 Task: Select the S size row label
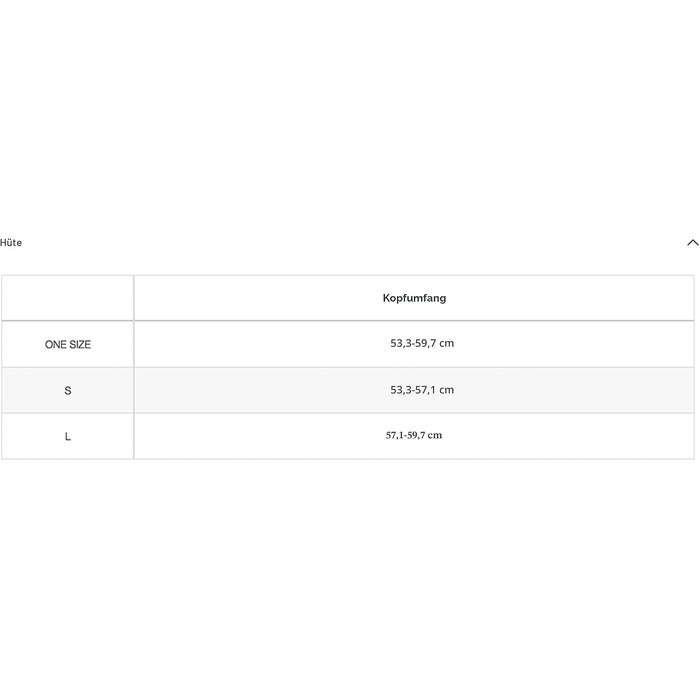point(67,391)
